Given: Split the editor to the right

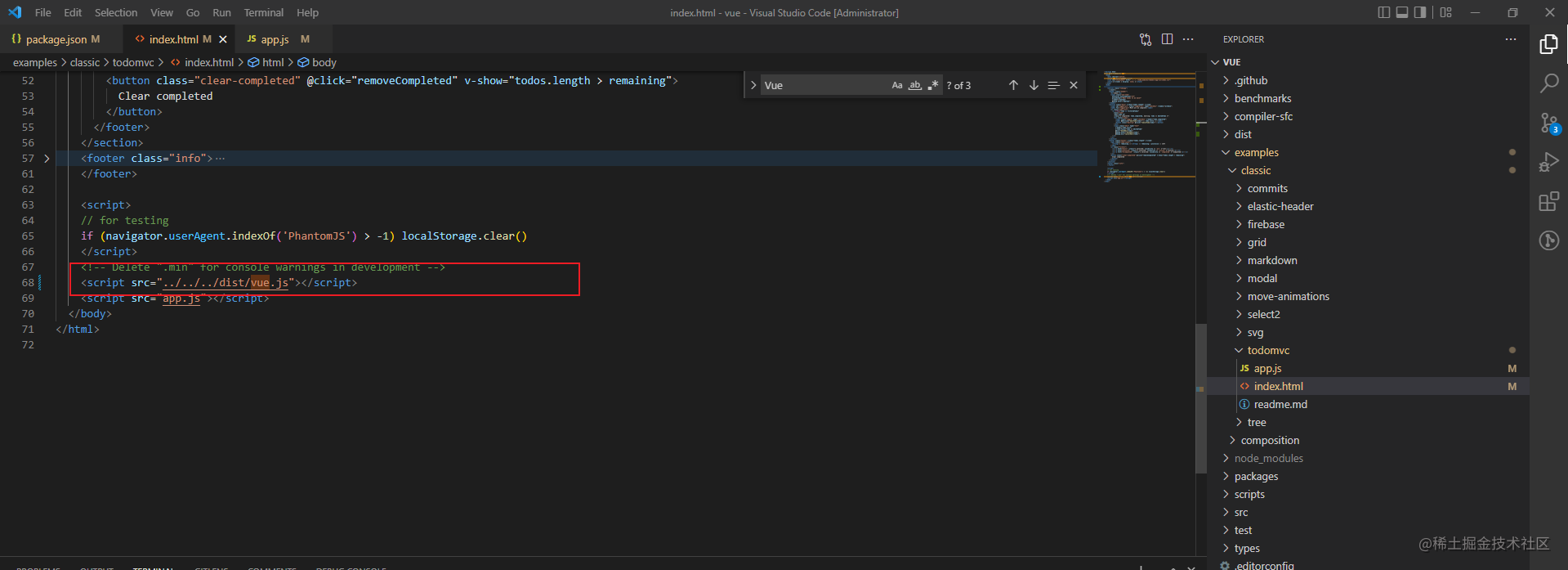Looking at the screenshot, I should click(1167, 39).
